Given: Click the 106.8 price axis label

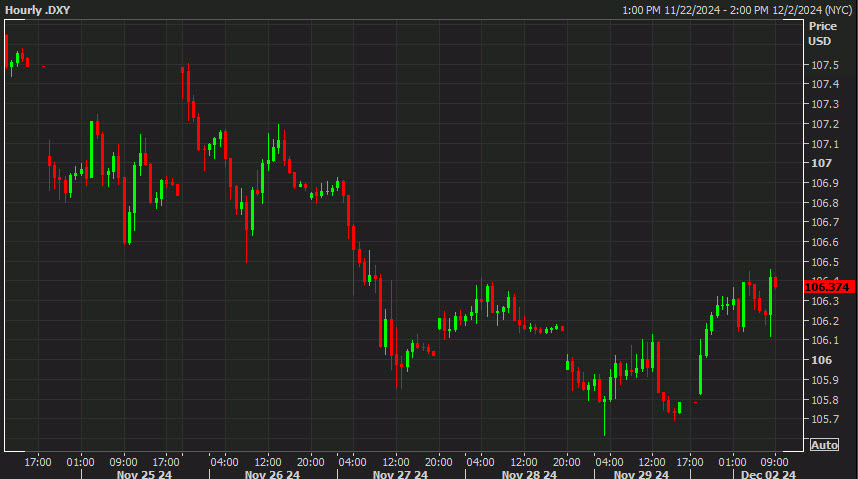Looking at the screenshot, I should tap(825, 203).
